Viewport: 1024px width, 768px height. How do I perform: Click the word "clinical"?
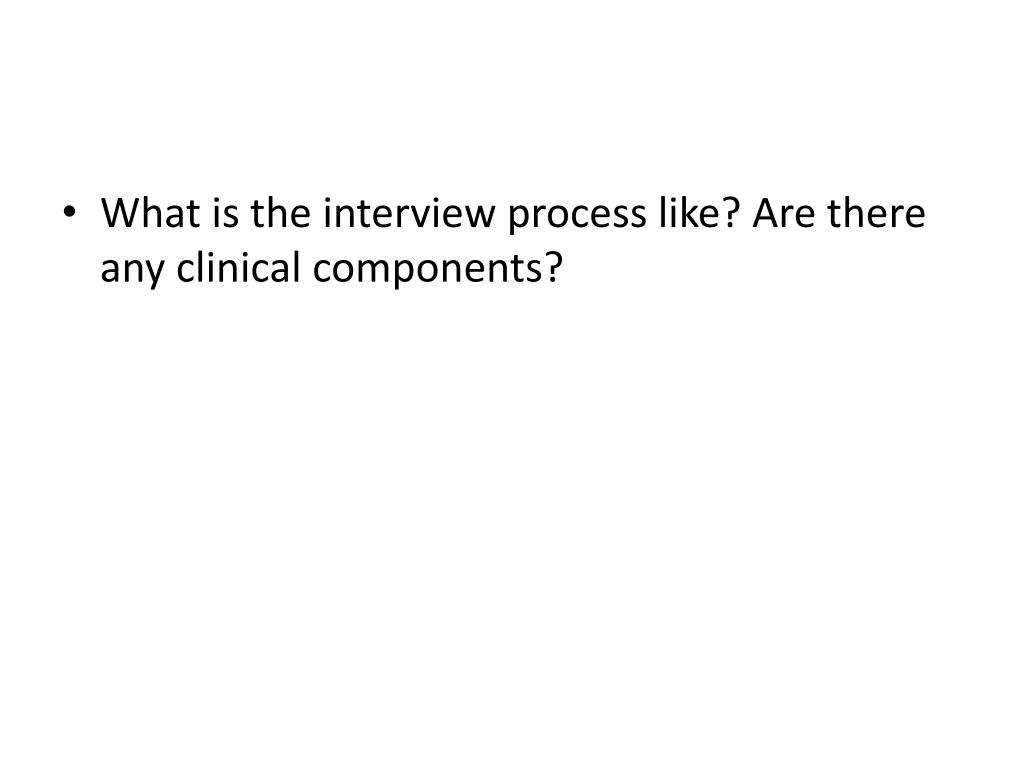pos(238,267)
